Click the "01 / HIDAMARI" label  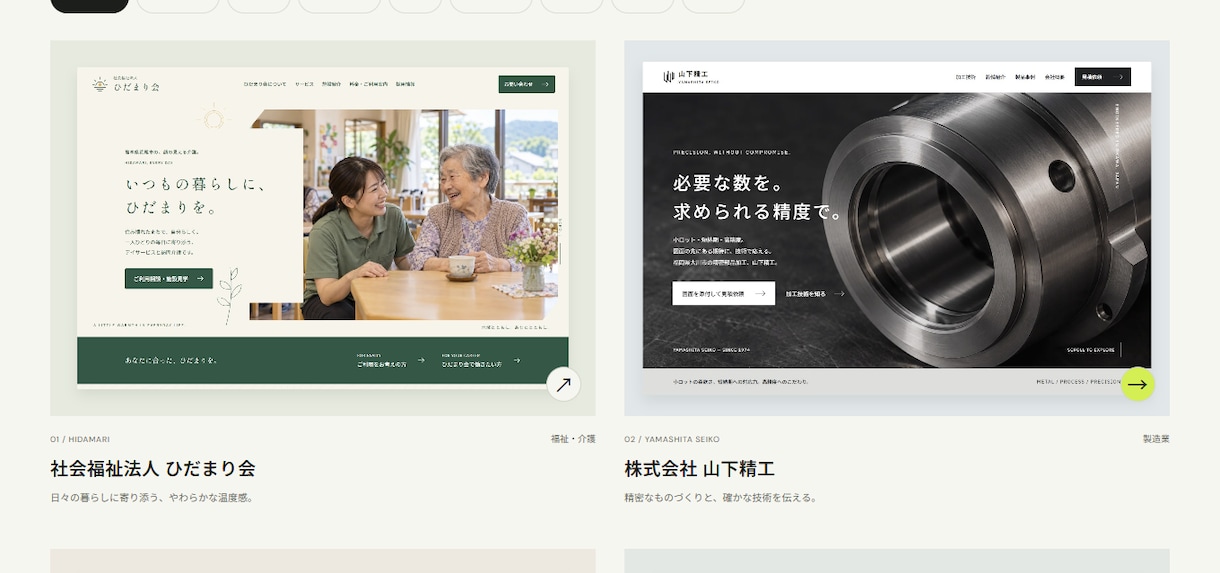point(80,439)
